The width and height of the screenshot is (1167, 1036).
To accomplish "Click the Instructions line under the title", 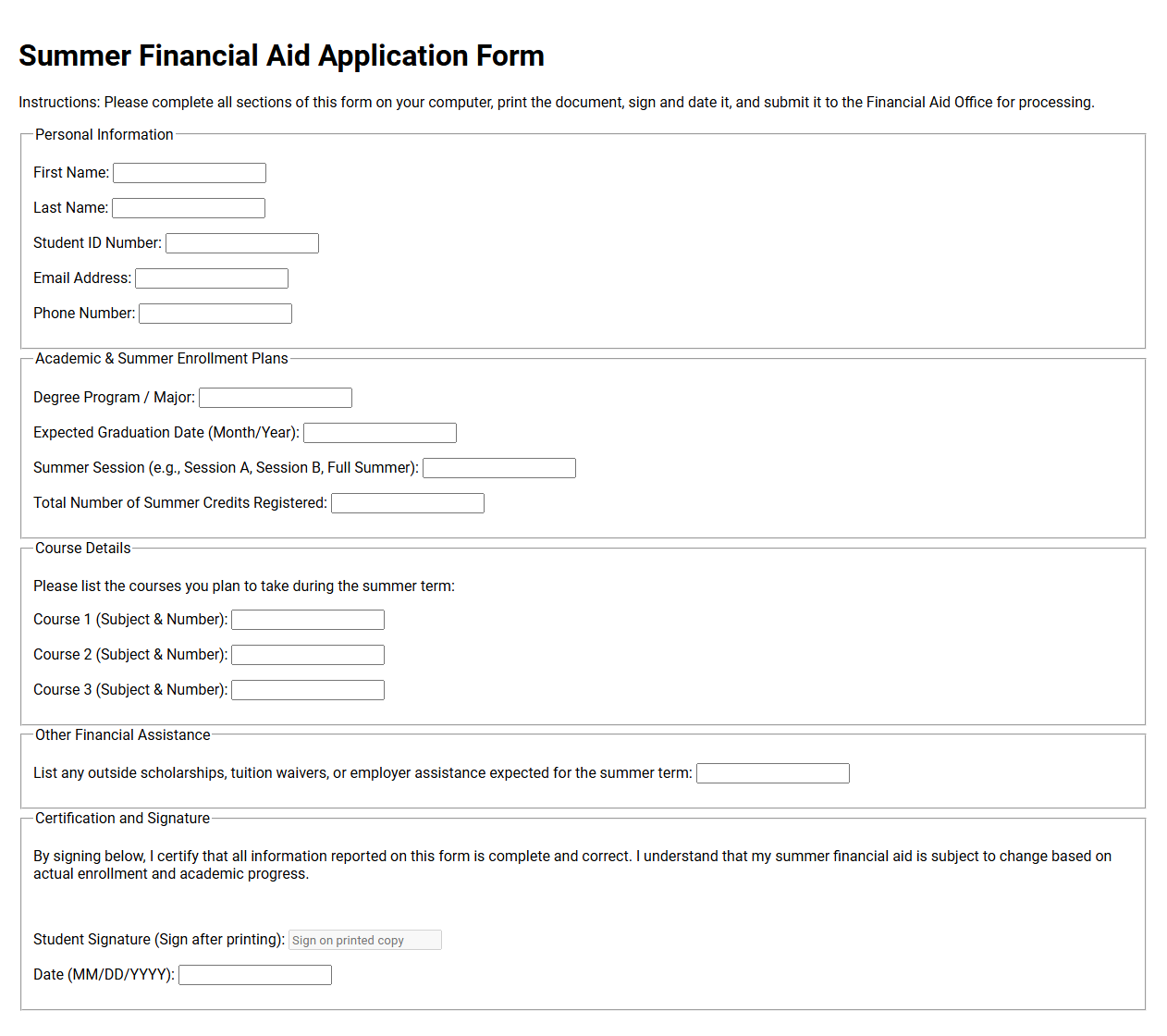I will (557, 103).
